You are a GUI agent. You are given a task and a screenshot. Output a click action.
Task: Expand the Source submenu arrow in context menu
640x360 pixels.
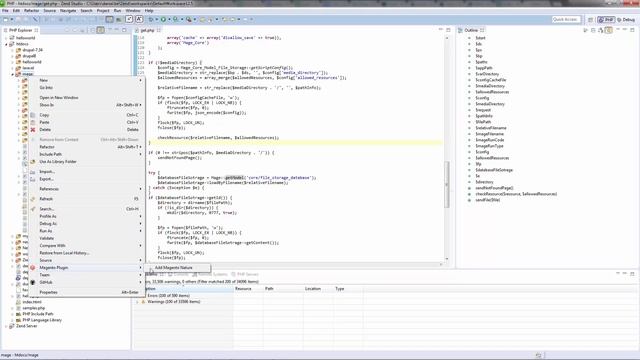[x=140, y=260]
